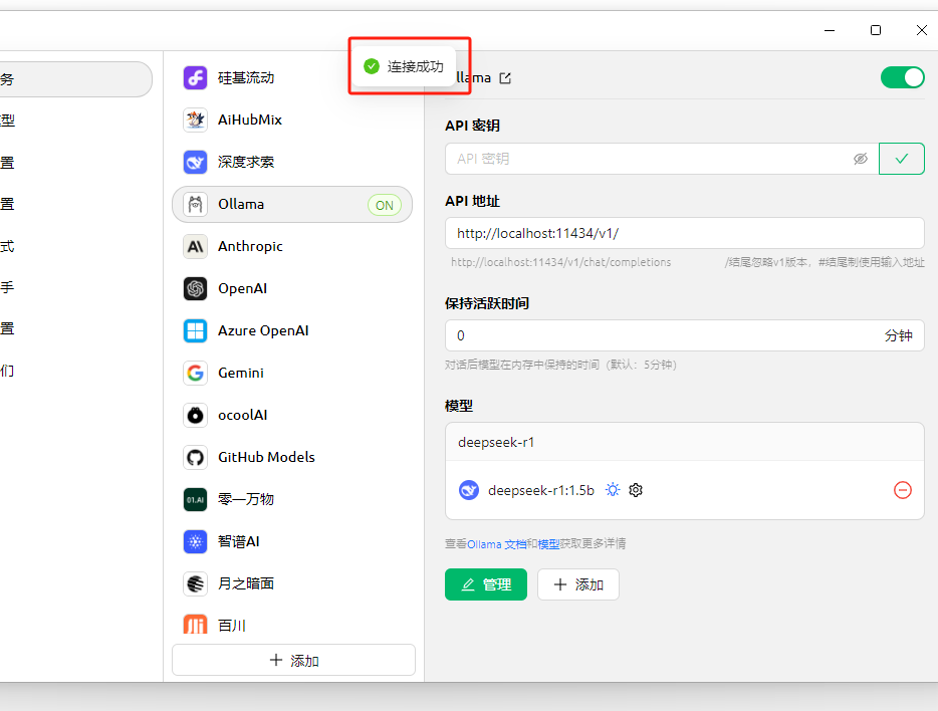Click the reasoning sun icon beside deepseek-r1:1.5b
Viewport: 938px width, 711px height.
[612, 490]
